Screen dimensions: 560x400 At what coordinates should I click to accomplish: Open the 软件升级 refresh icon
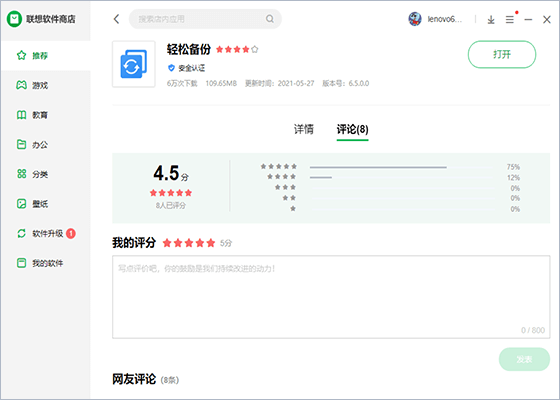21,233
